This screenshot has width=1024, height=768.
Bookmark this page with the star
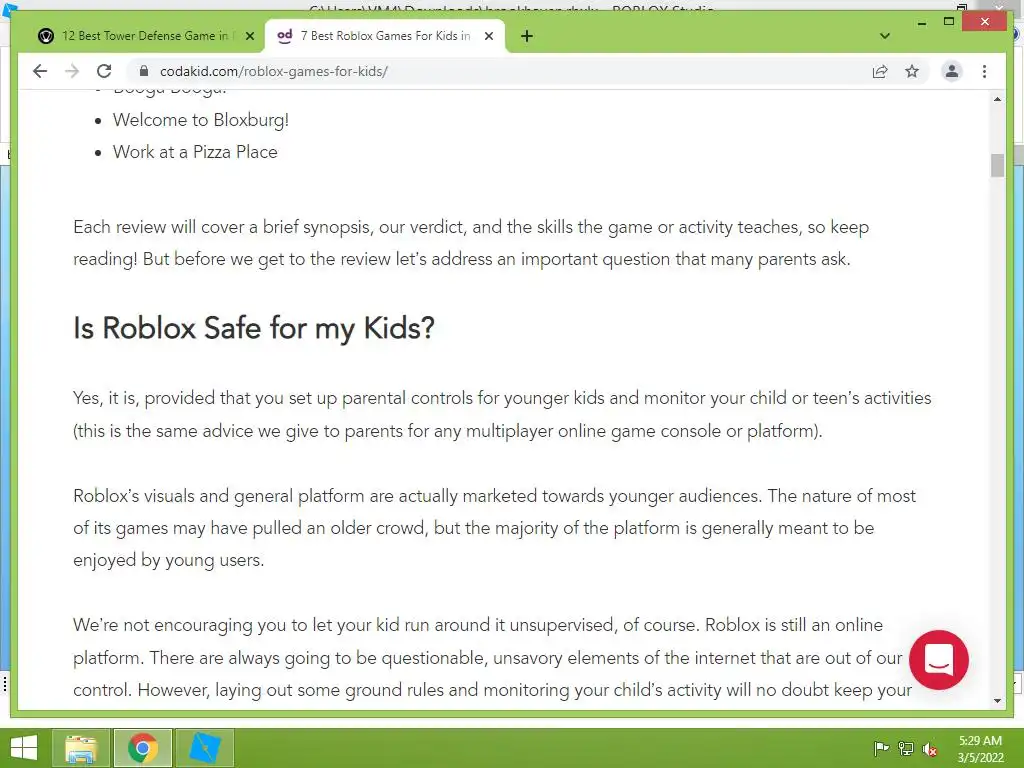click(912, 71)
